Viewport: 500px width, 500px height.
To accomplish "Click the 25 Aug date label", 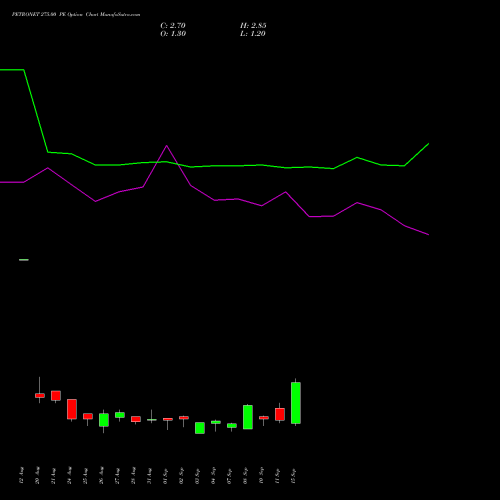I will (85, 475).
